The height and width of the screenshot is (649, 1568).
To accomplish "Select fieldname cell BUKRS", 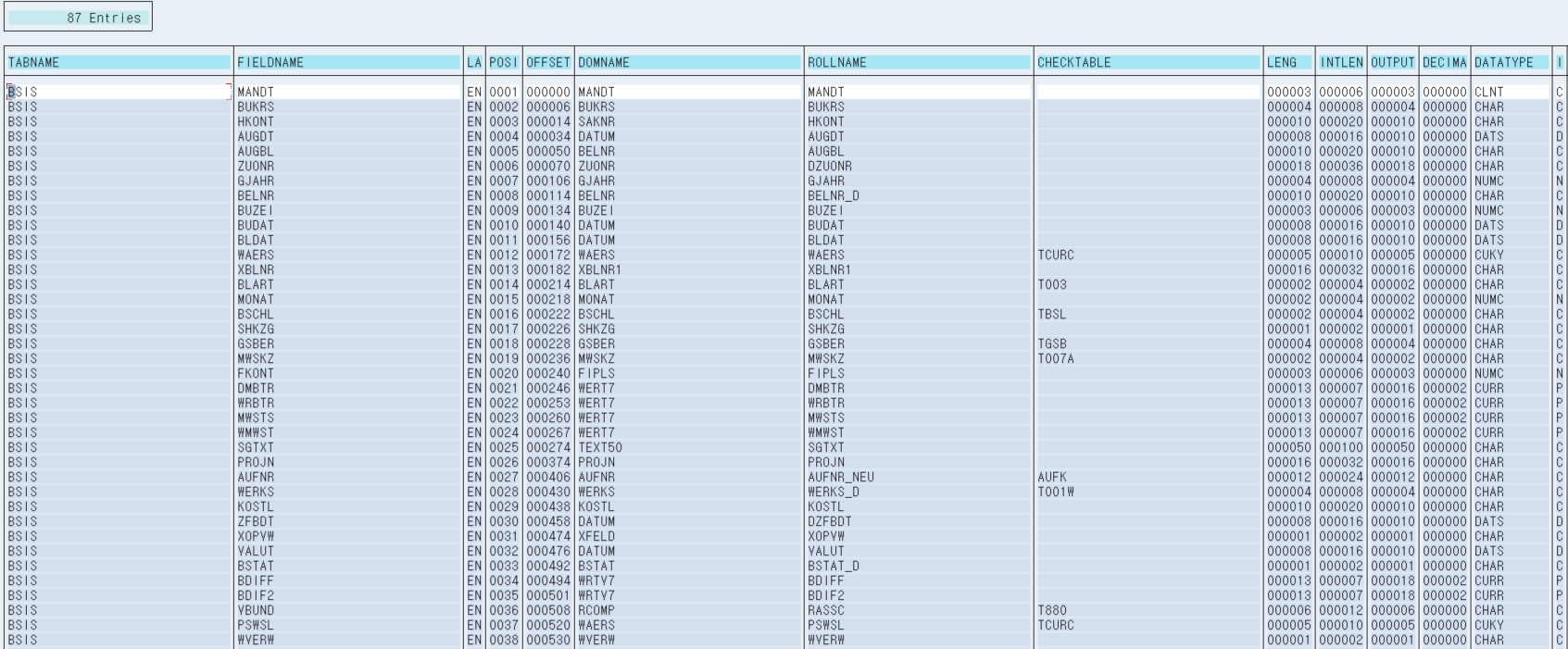I will [256, 106].
